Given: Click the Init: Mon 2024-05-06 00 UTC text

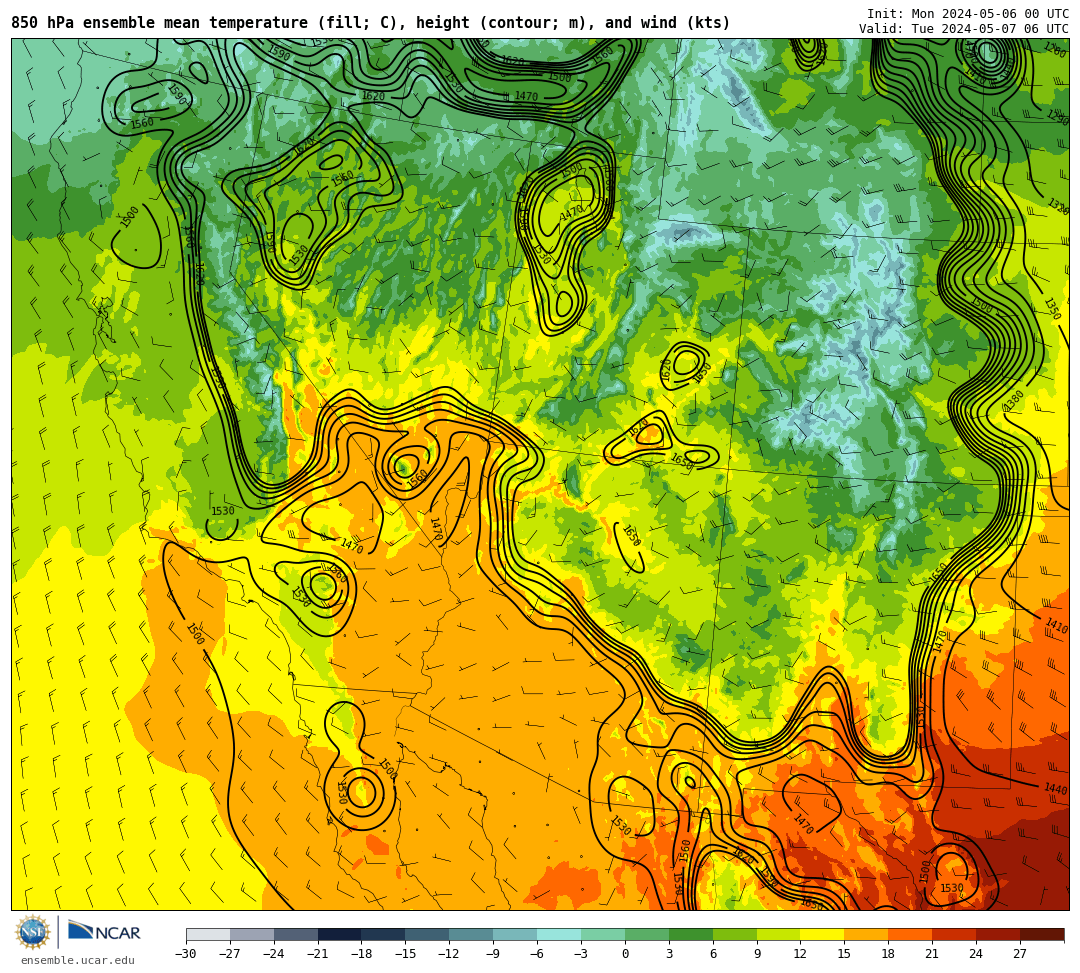Looking at the screenshot, I should tap(968, 14).
